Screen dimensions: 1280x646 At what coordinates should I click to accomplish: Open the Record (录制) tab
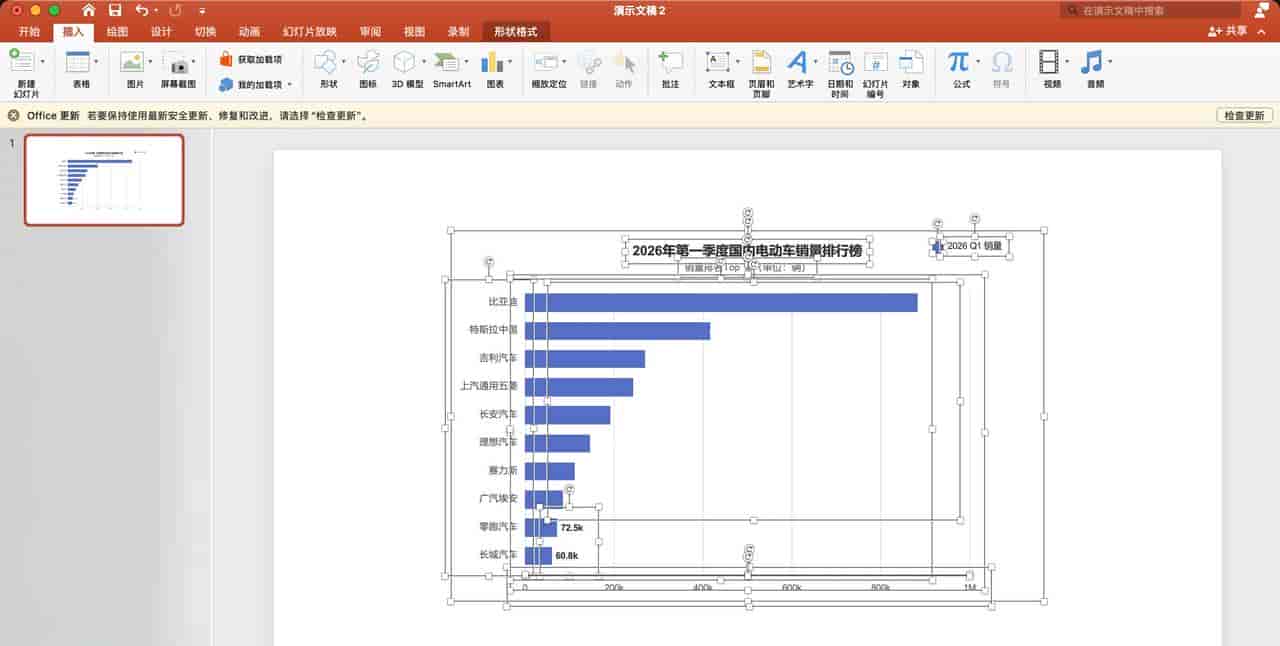[x=458, y=32]
